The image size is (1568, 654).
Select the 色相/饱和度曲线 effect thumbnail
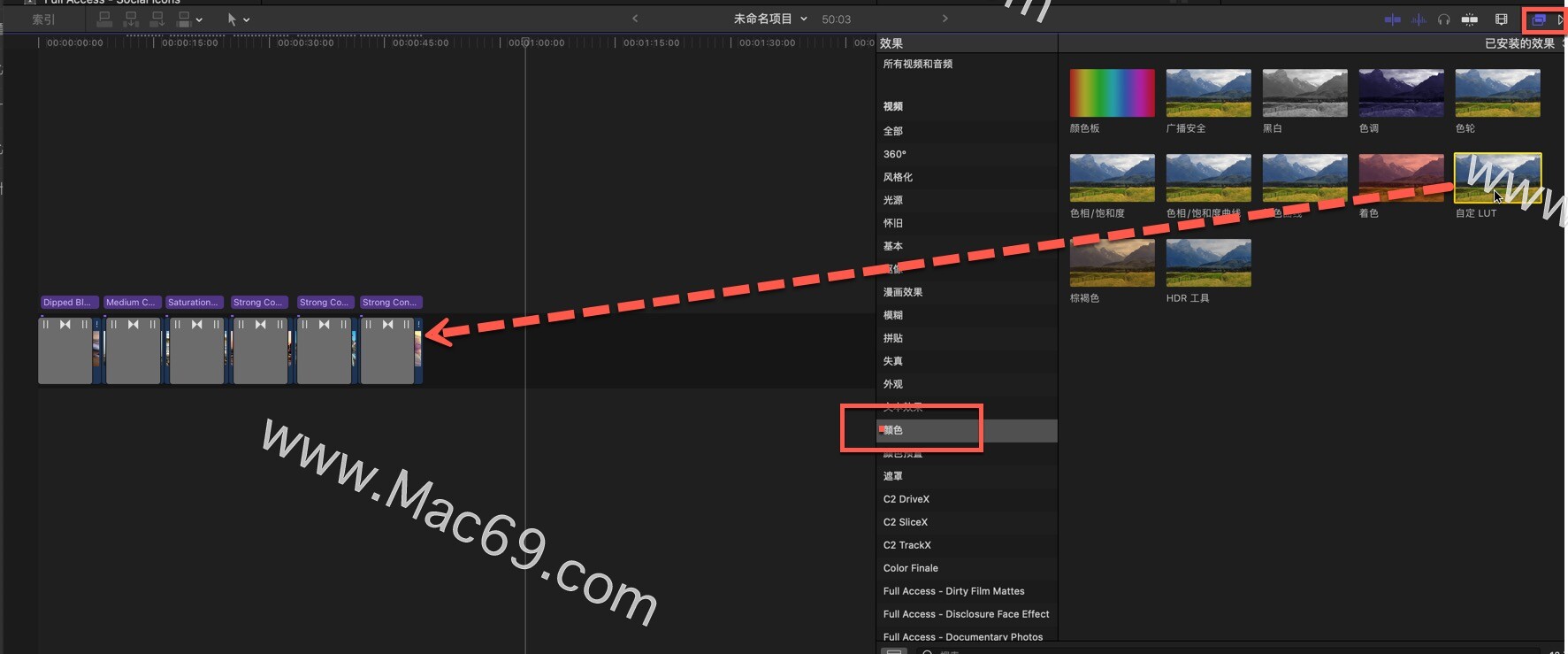1208,178
